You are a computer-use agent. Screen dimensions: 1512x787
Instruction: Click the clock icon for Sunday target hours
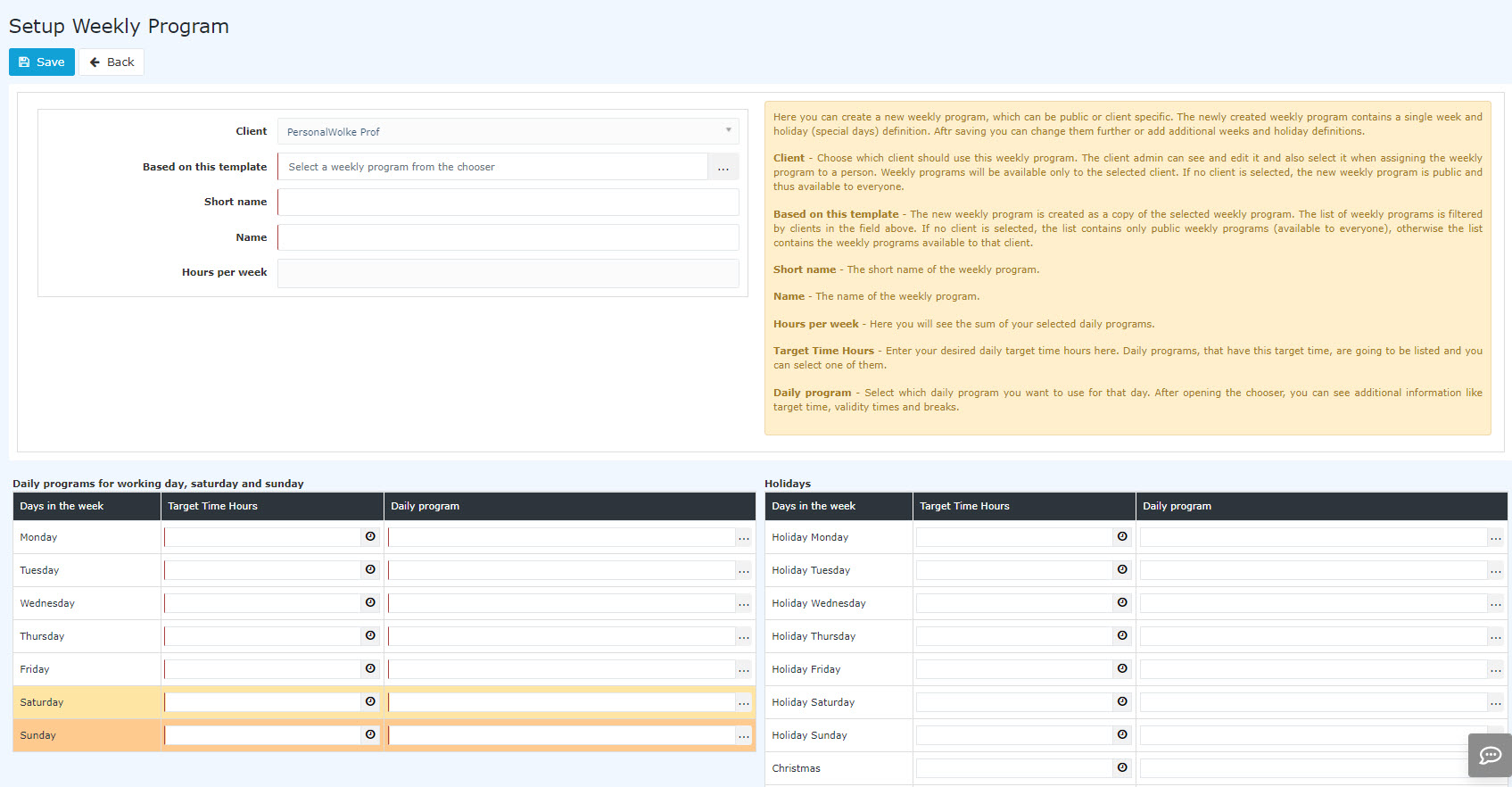(x=370, y=734)
